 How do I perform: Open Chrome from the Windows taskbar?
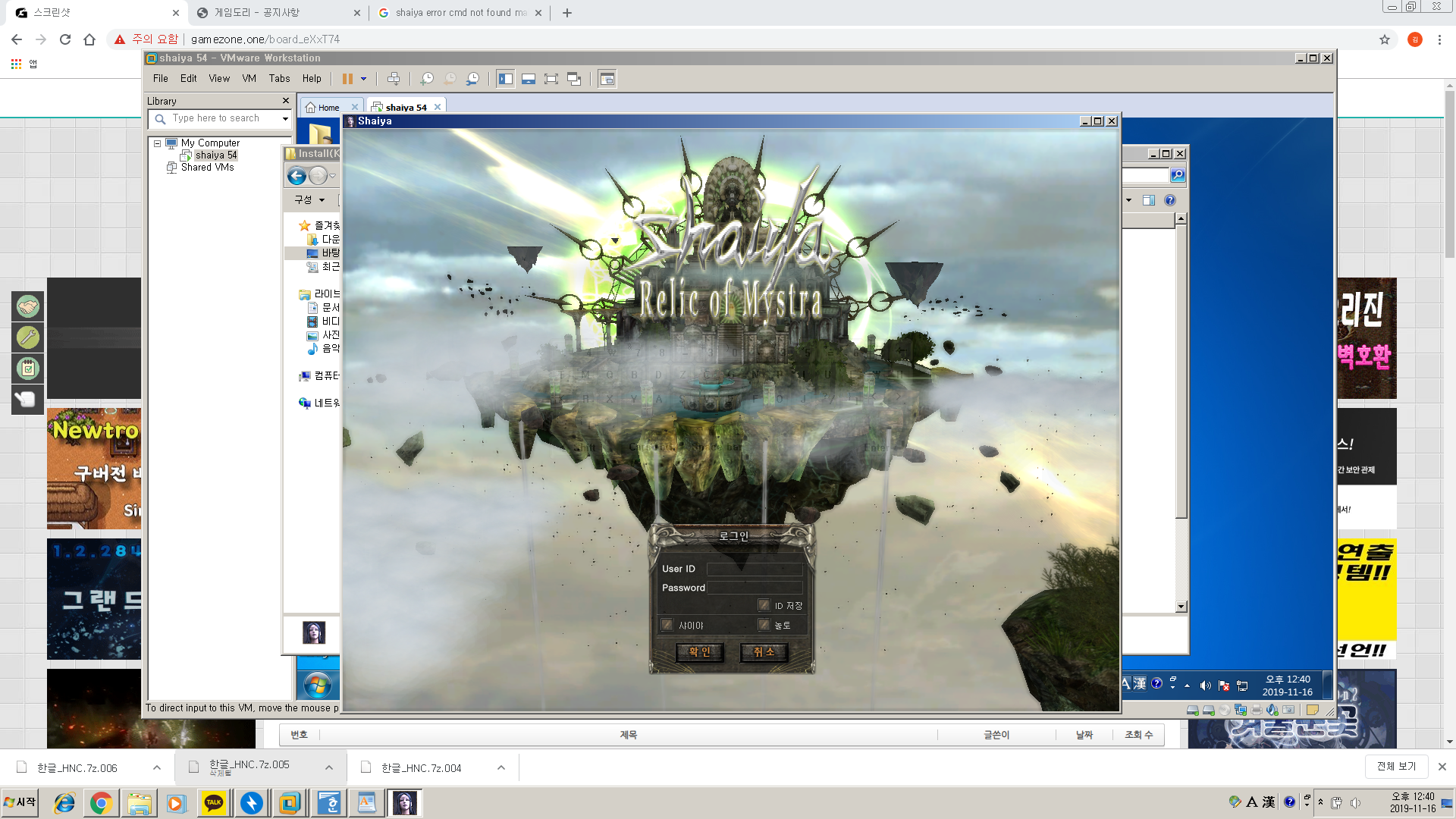click(x=101, y=803)
